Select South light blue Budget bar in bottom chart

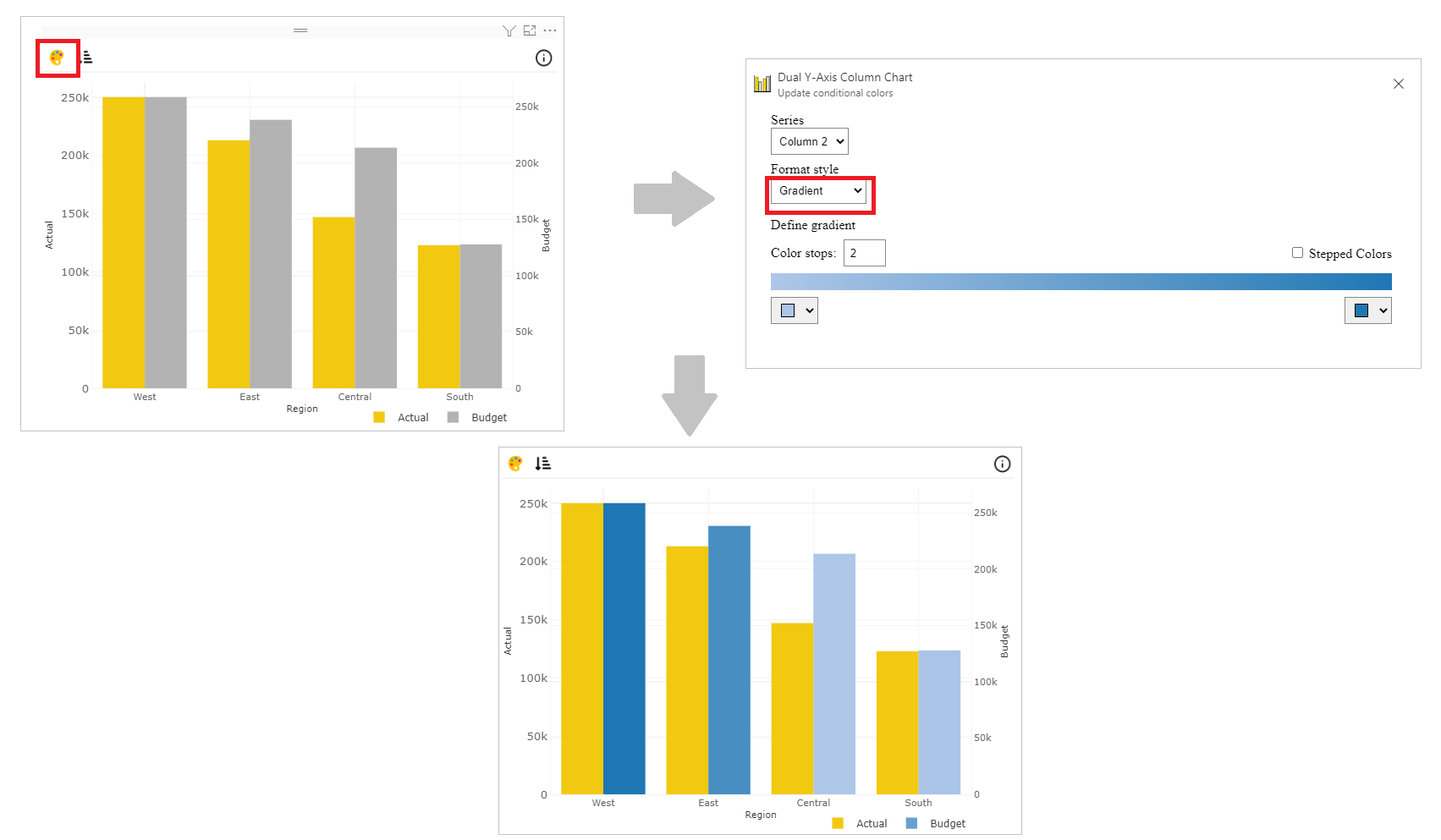click(939, 722)
